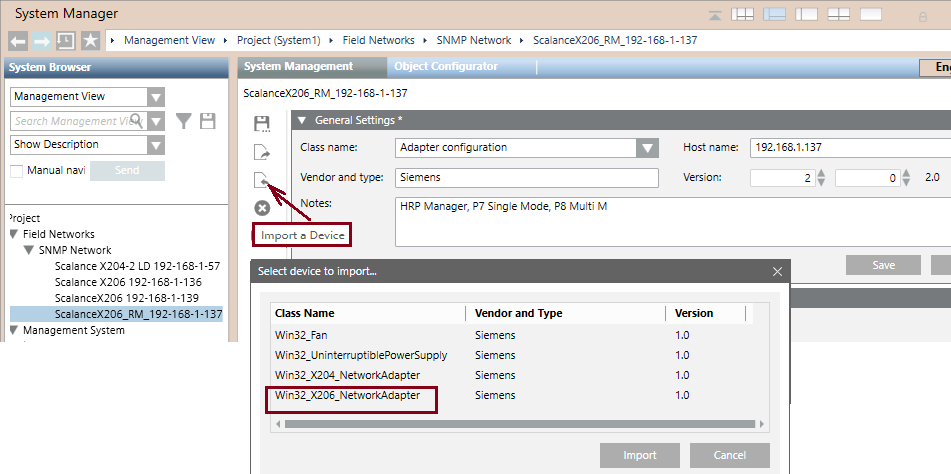Click the Import a Device icon
951x474 pixels.
pos(262,180)
